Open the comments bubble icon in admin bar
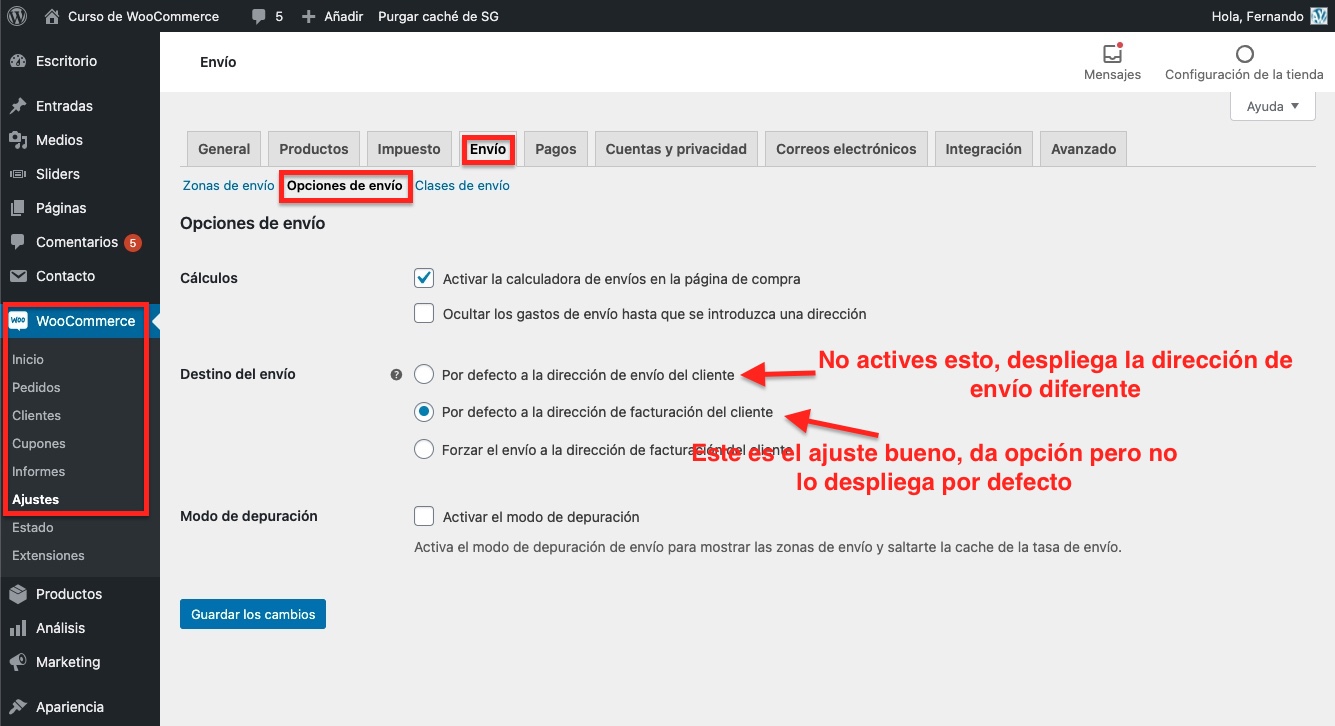 pyautogui.click(x=259, y=17)
